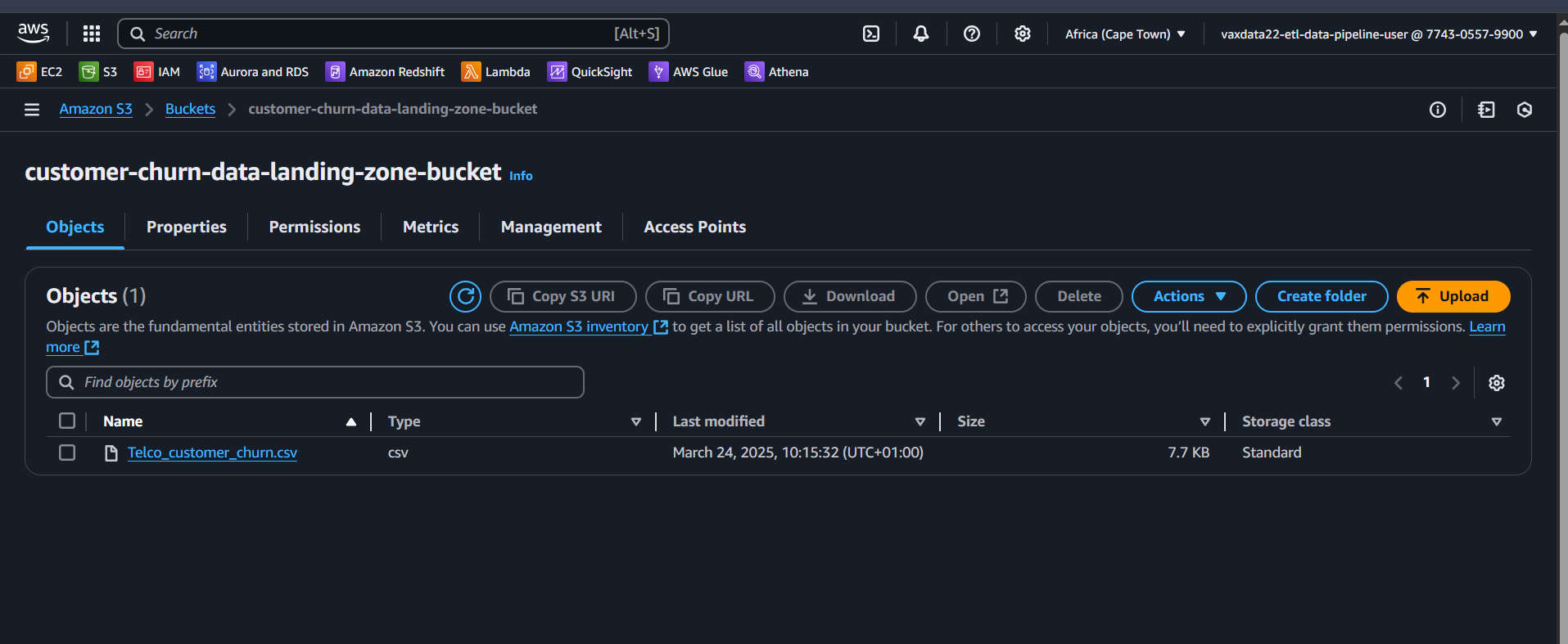Click the hexagon icon at far right of breadcrumb bar
Screen dimensions: 1568x644
click(1525, 110)
